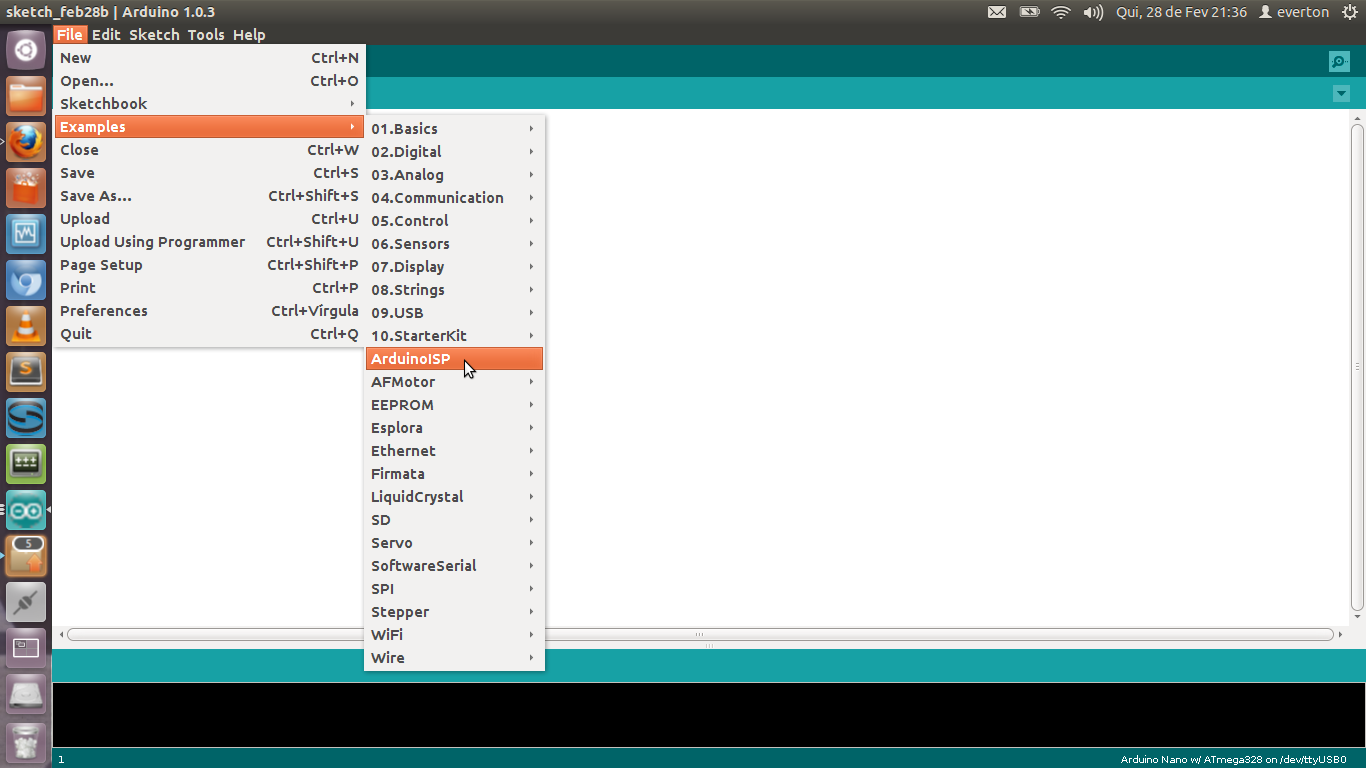Click the network indicator icon
1366x768 pixels.
pos(1060,12)
